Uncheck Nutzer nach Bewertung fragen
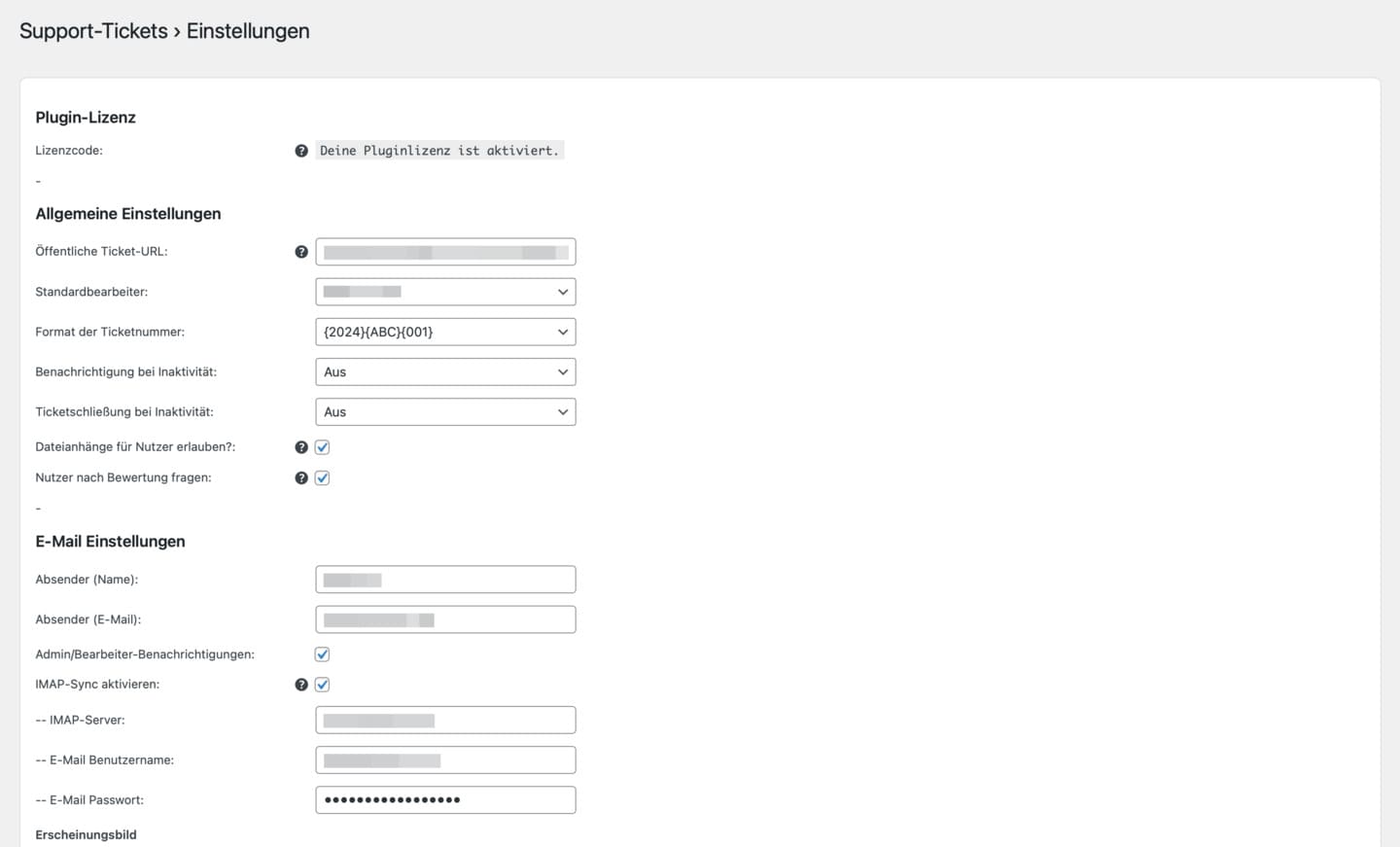1400x847 pixels. pos(323,478)
